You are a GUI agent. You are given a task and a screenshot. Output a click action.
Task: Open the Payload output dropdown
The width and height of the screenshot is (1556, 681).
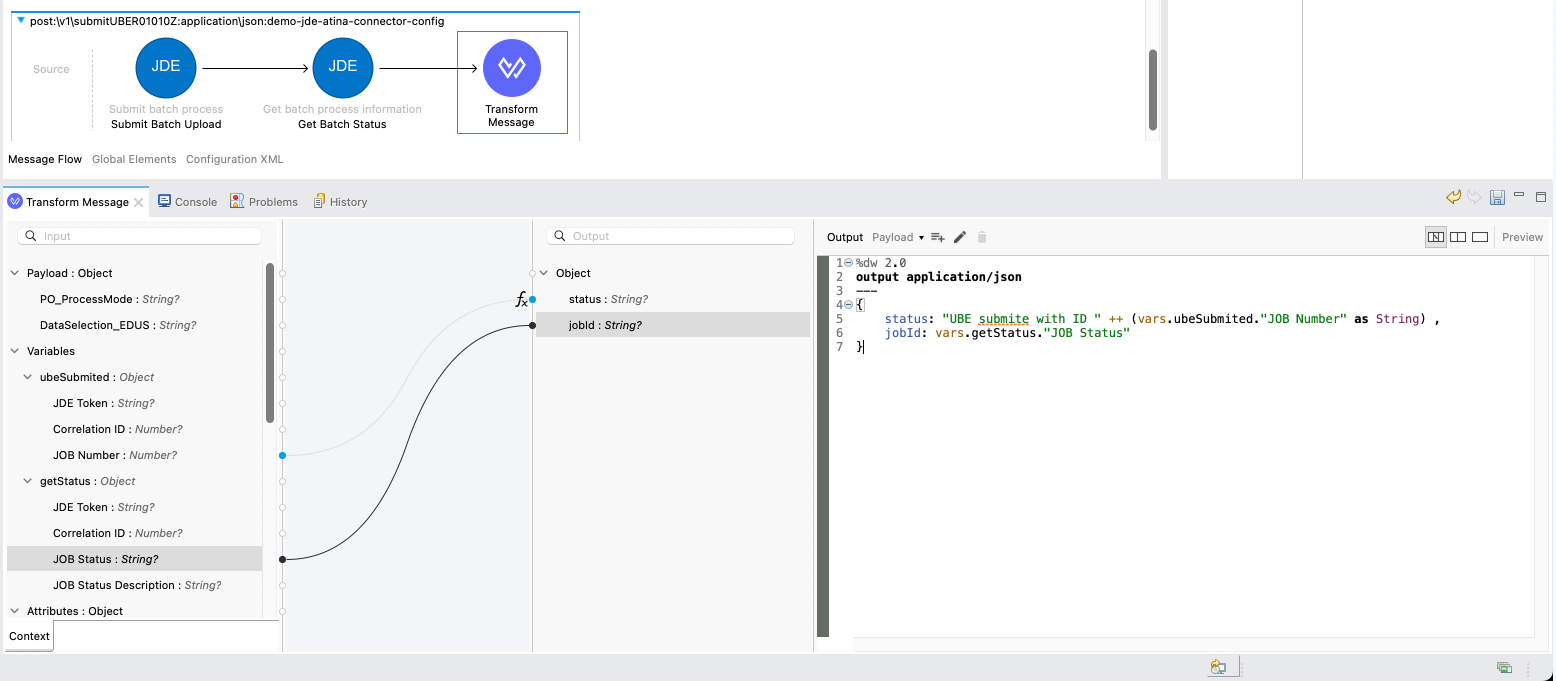(x=897, y=237)
